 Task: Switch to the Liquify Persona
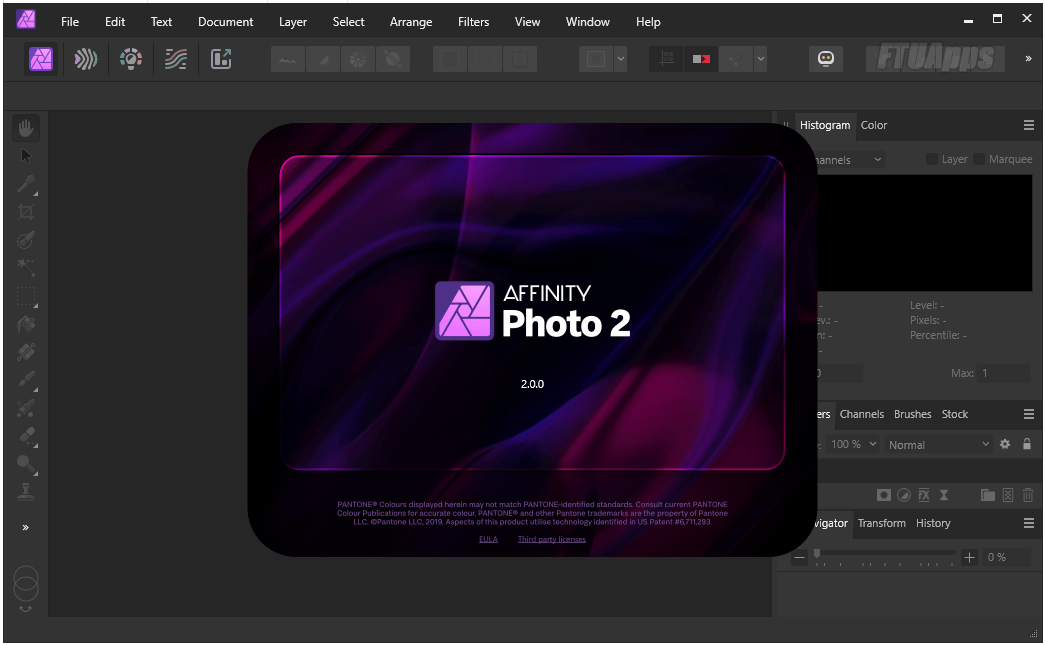point(86,59)
